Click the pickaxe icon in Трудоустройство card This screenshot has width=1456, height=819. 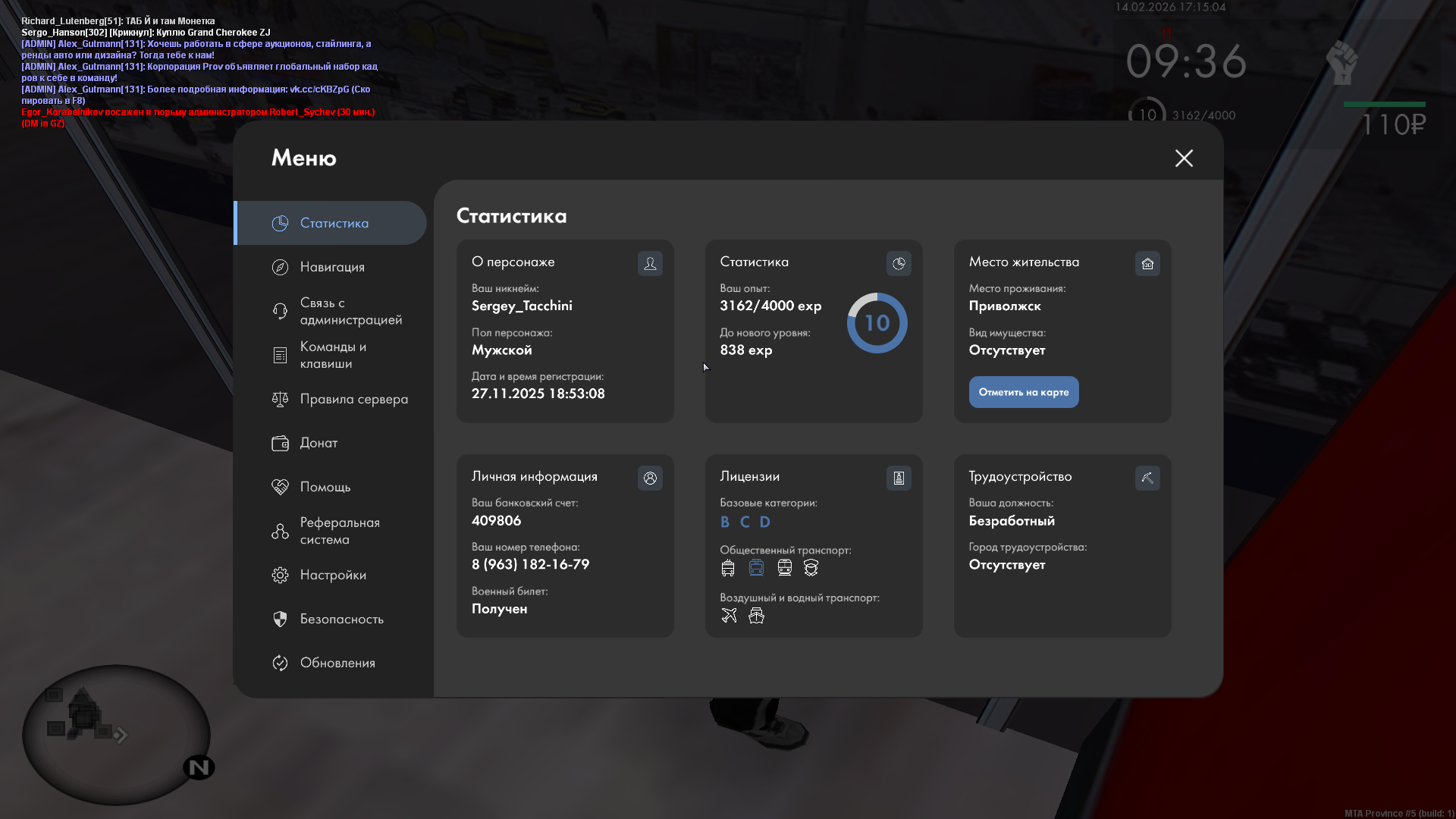tap(1147, 478)
